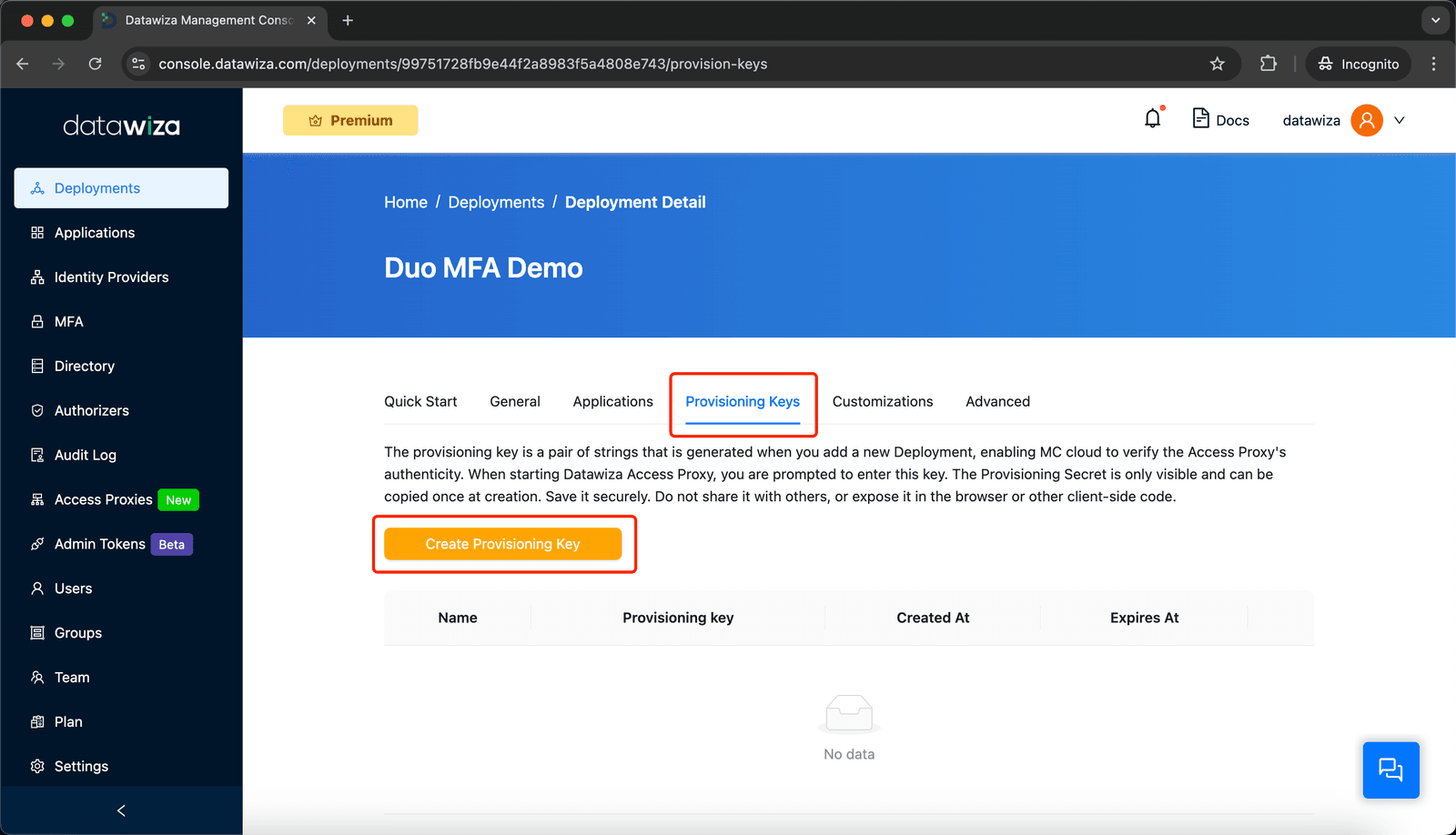Collapse the sidebar with the left chevron
This screenshot has width=1456, height=835.
click(121, 810)
